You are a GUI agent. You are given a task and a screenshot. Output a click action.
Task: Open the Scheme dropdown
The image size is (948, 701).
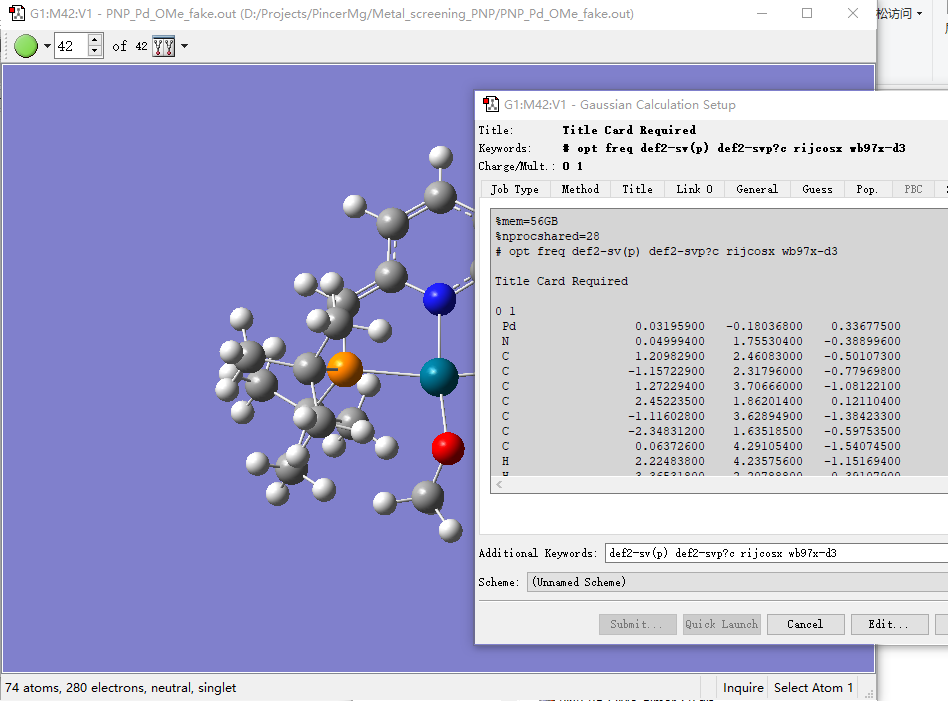[x=737, y=582]
